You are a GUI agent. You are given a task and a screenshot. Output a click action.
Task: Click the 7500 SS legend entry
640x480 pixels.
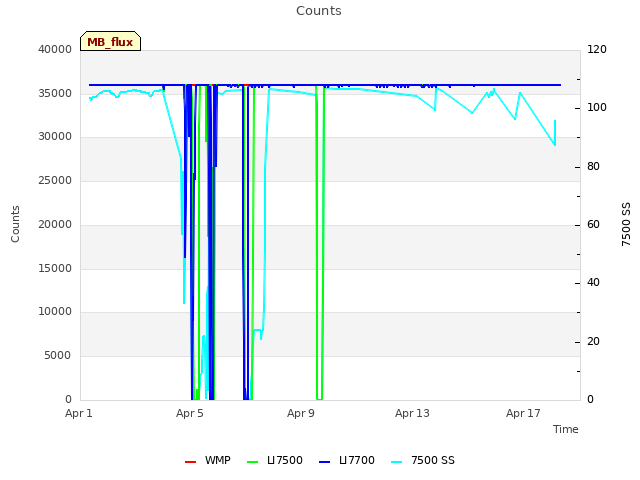point(423,460)
